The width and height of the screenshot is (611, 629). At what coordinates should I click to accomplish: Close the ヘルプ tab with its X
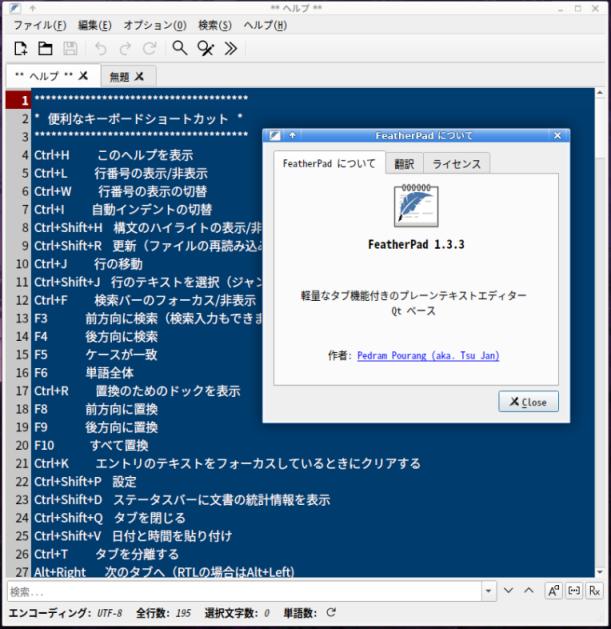coord(83,75)
